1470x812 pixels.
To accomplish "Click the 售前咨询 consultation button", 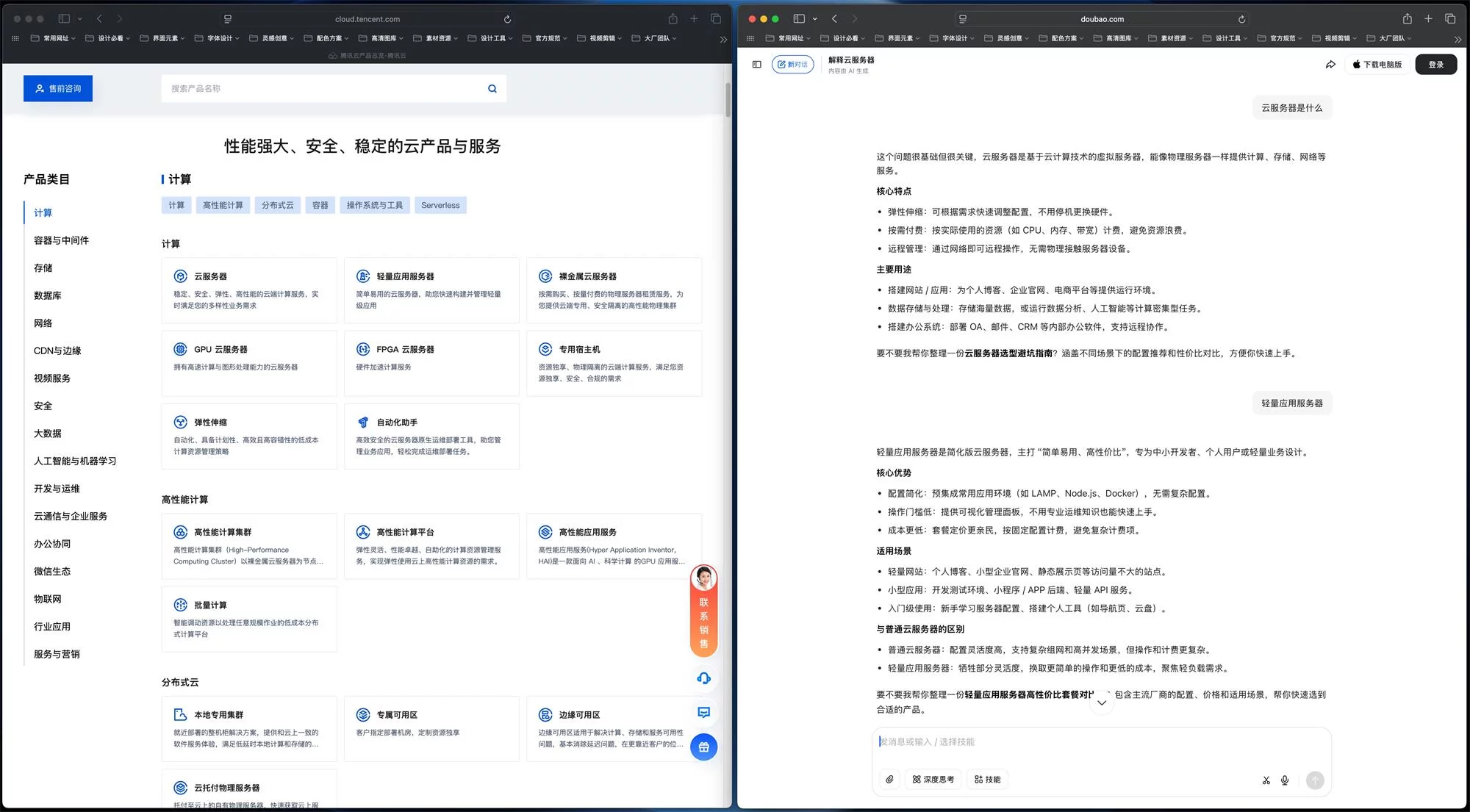I will (x=57, y=88).
